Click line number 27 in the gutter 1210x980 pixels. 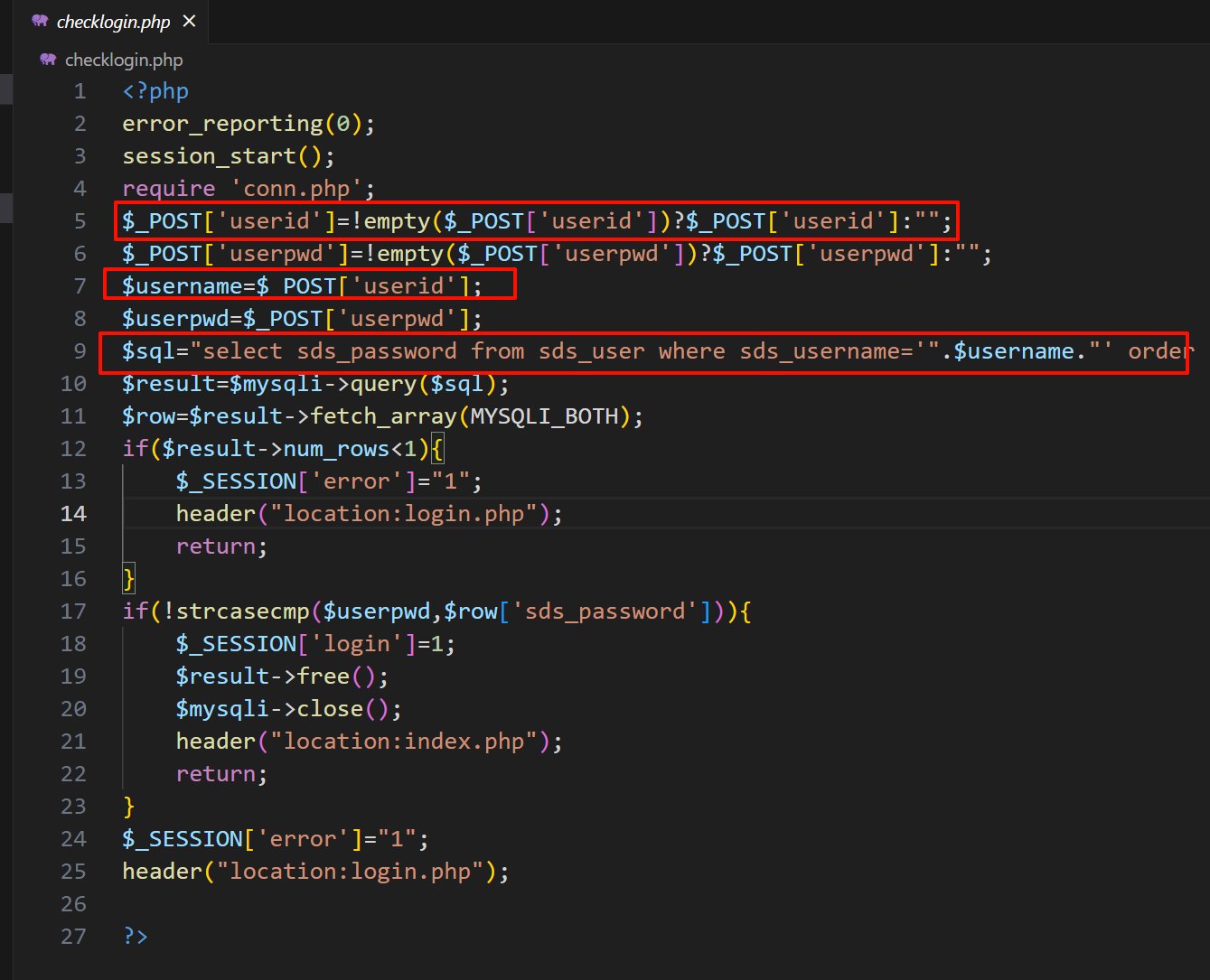point(73,937)
